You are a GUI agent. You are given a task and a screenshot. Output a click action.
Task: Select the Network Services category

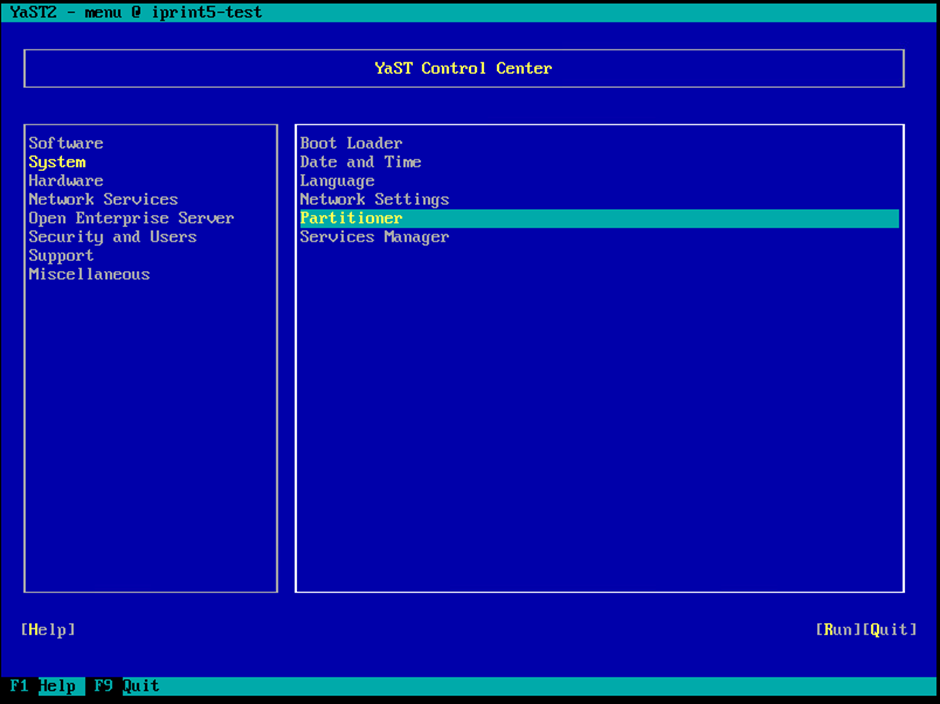[103, 199]
